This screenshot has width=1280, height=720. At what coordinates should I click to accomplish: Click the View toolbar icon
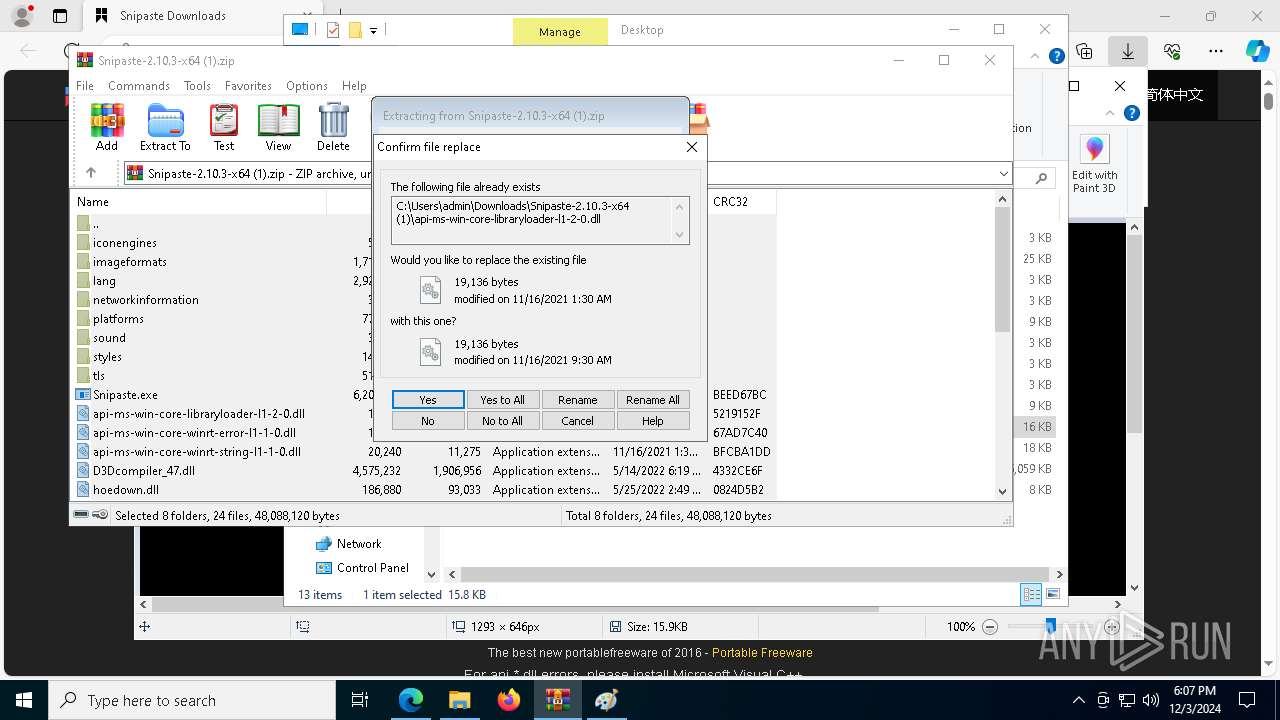[x=278, y=127]
